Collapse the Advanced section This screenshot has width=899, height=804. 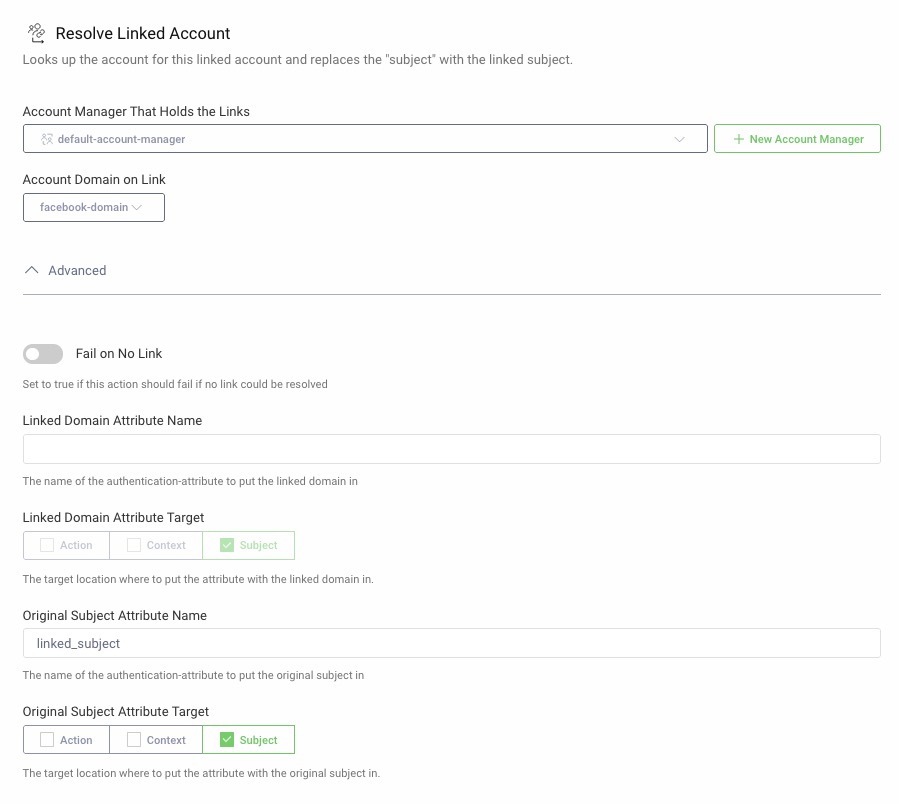point(77,270)
